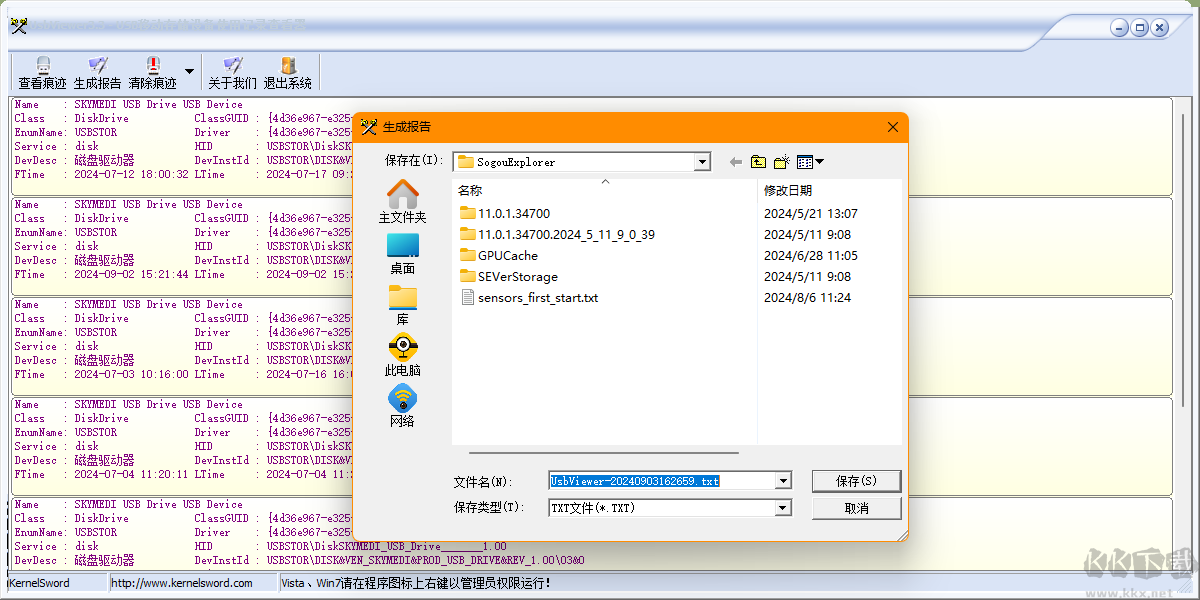Image resolution: width=1200 pixels, height=600 pixels.
Task: Select 网络 (Network) in the sidebar
Action: tap(402, 404)
